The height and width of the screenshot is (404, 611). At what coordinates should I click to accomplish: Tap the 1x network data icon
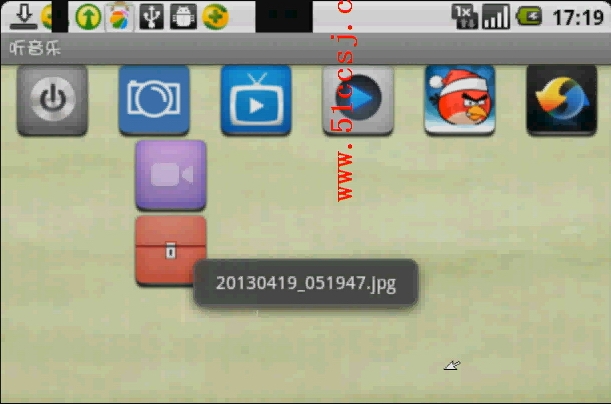click(x=464, y=15)
